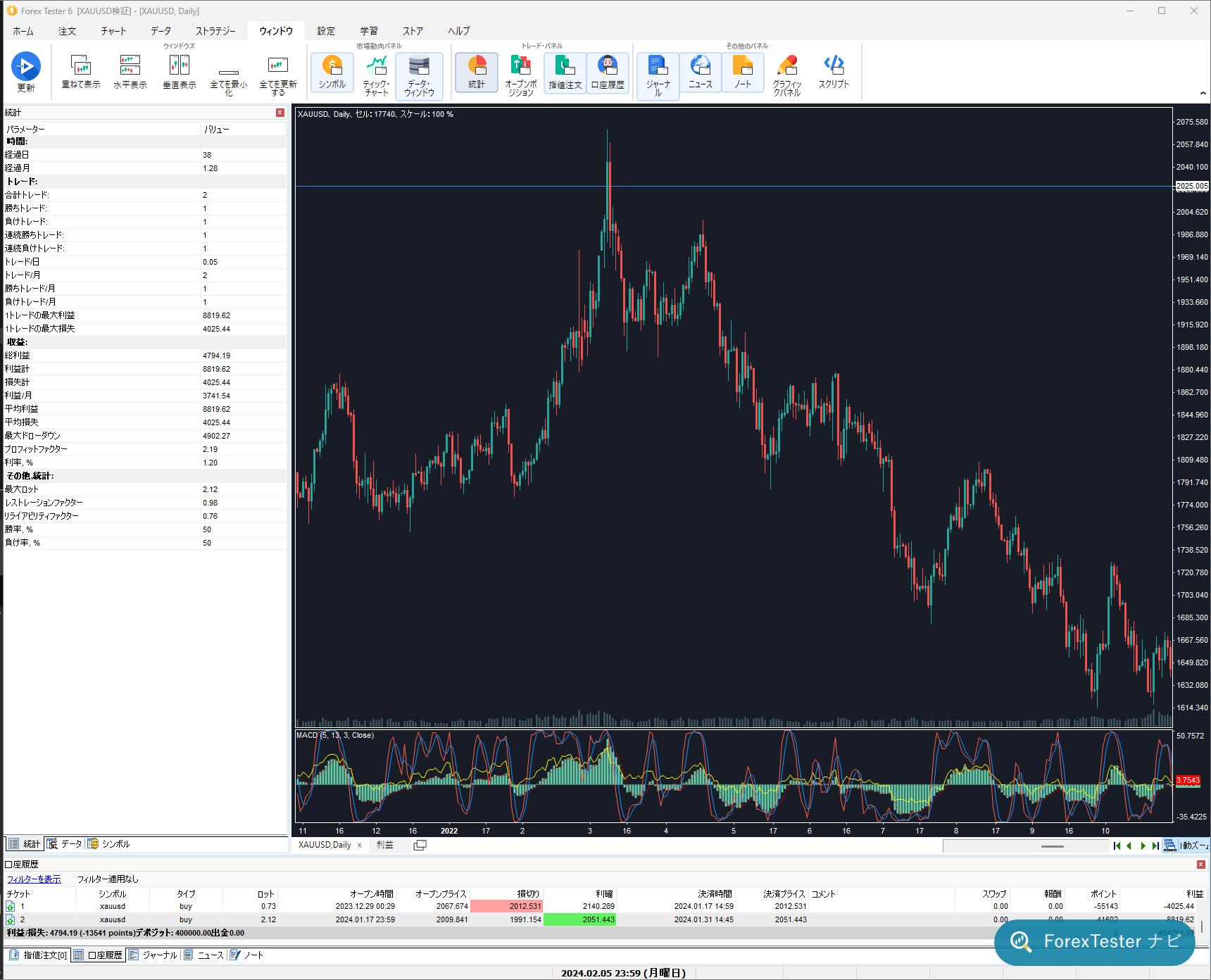Open the ニュース bottom tab
The height and width of the screenshot is (980, 1211).
pos(203,955)
